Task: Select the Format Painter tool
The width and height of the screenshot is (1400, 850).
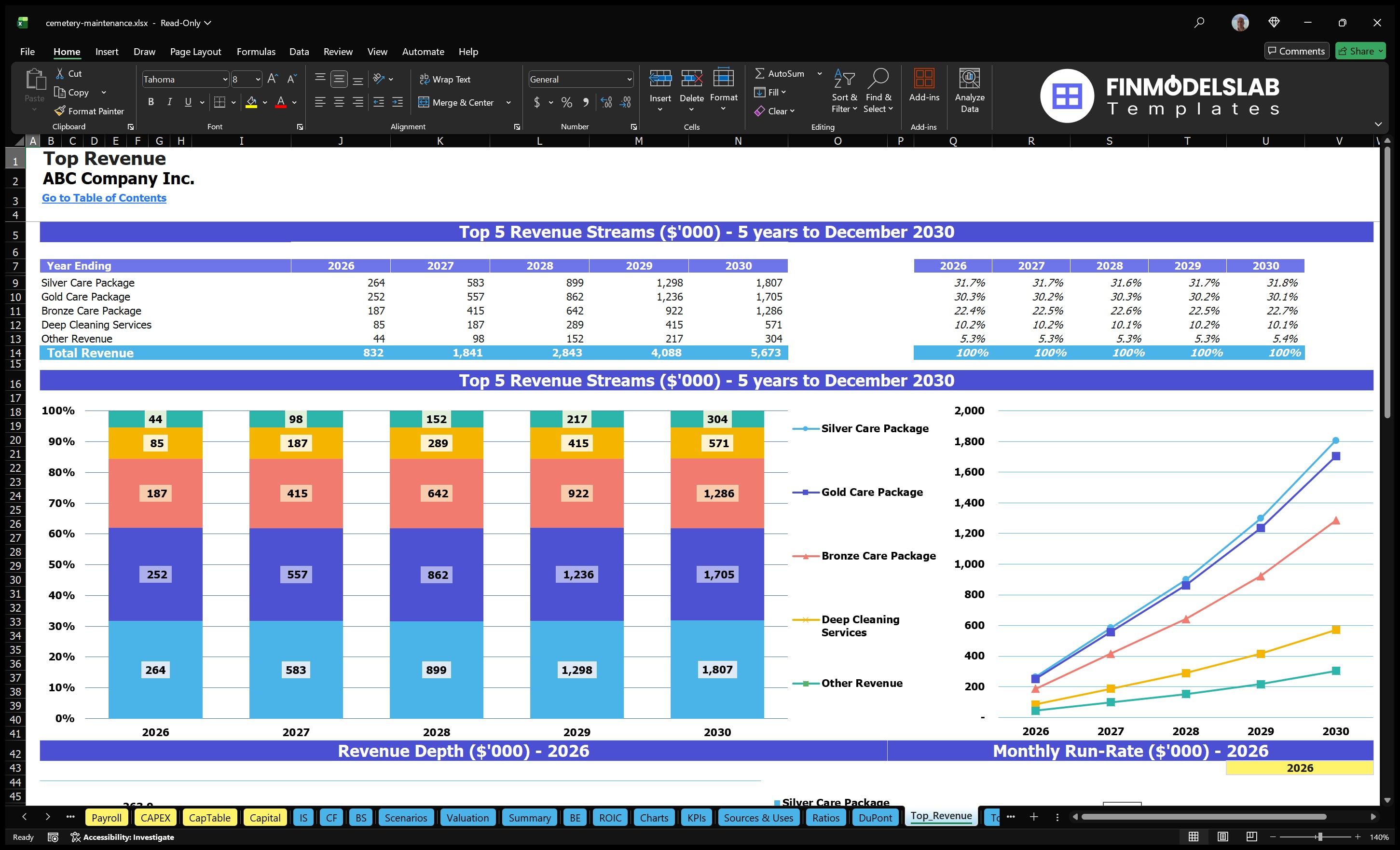Action: tap(89, 111)
